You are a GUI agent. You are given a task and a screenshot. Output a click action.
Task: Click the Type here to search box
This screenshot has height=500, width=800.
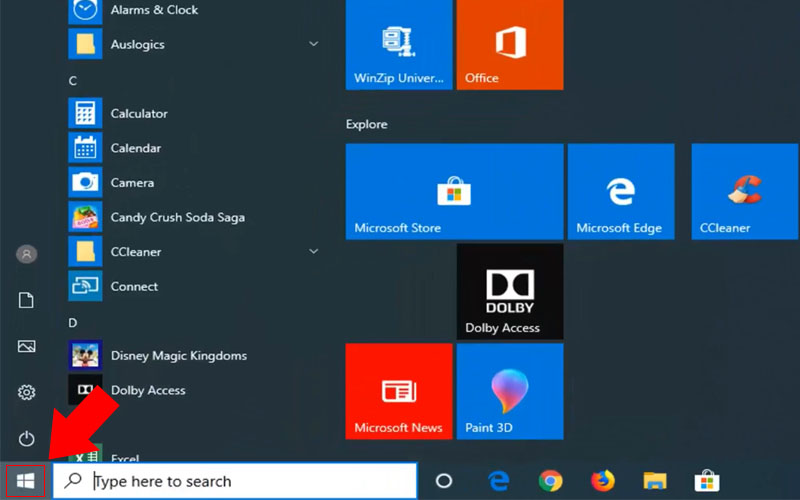pyautogui.click(x=235, y=481)
